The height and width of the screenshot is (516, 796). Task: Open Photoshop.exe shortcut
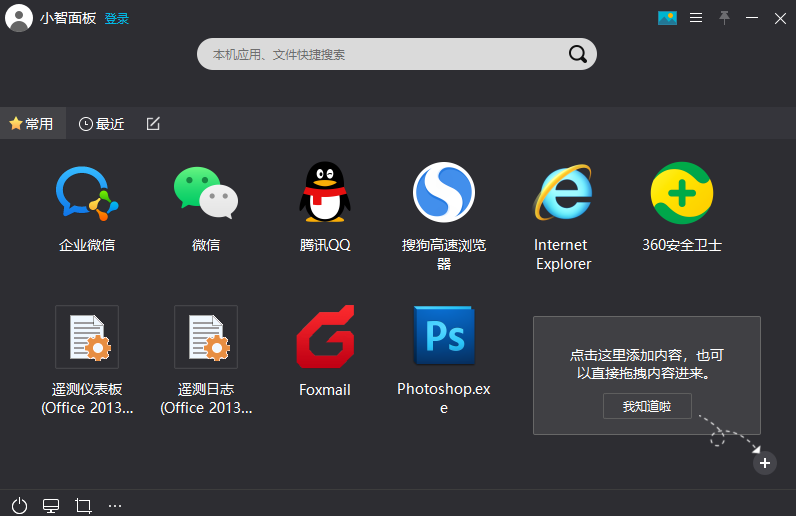pyautogui.click(x=444, y=335)
